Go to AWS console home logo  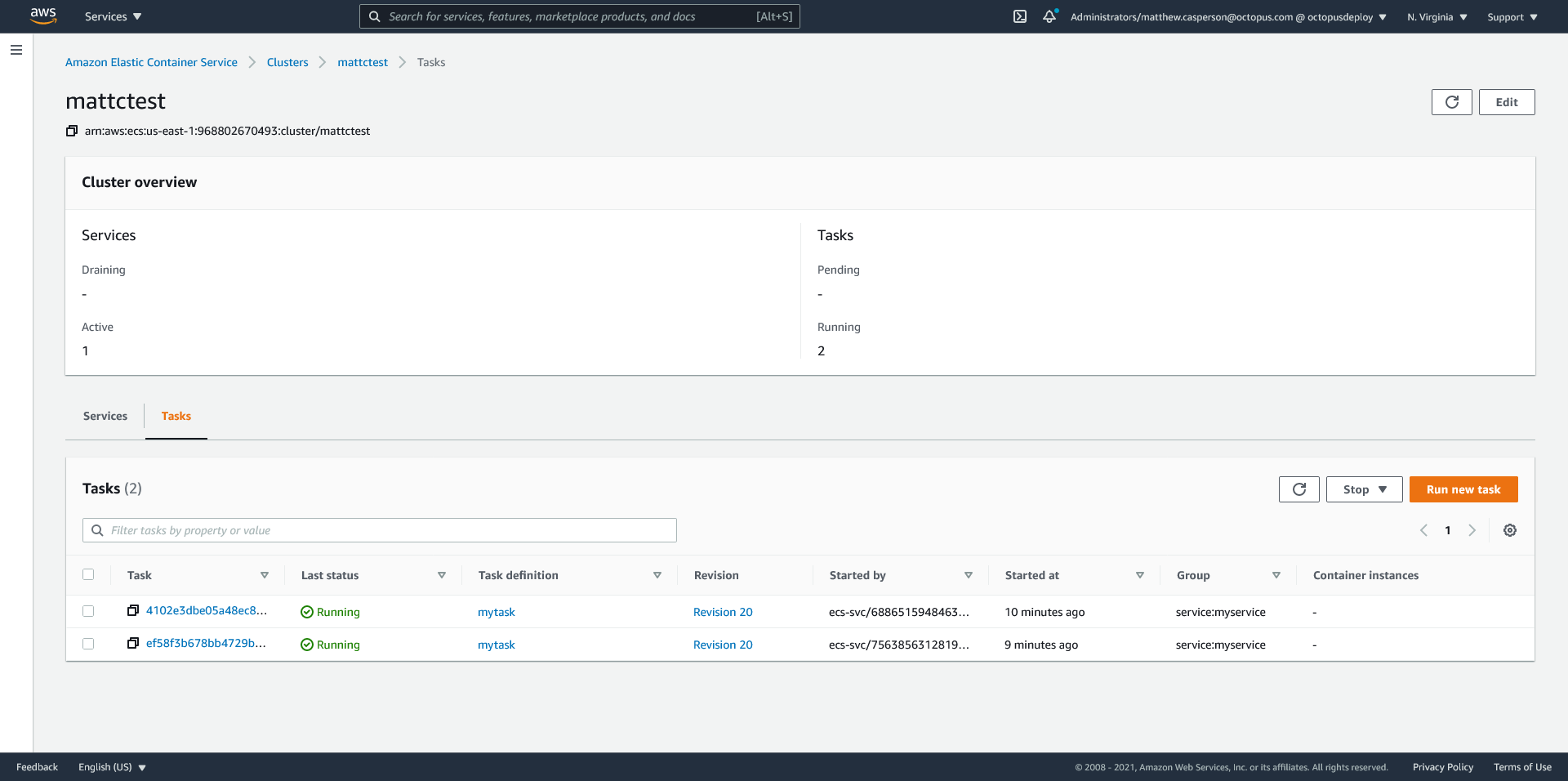42,16
